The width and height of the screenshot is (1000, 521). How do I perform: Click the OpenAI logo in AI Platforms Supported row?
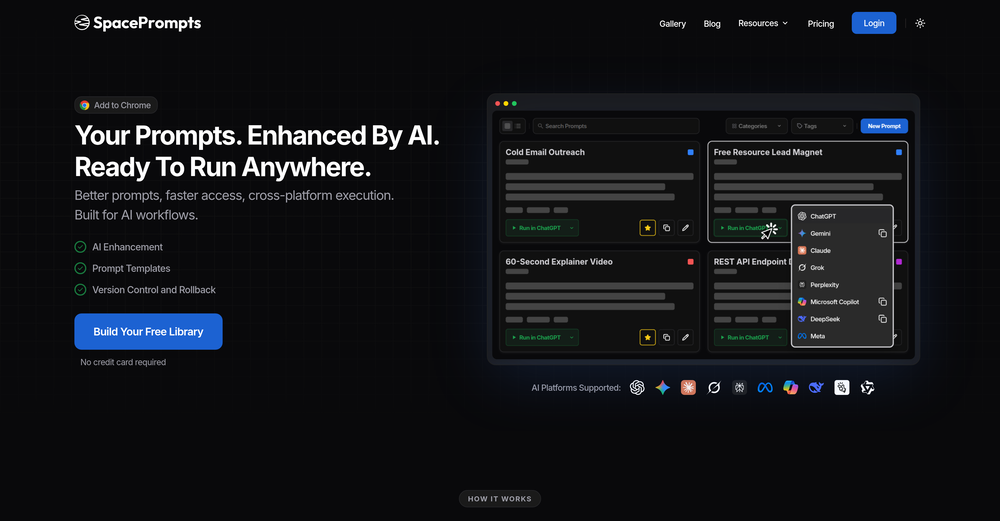pyautogui.click(x=637, y=388)
